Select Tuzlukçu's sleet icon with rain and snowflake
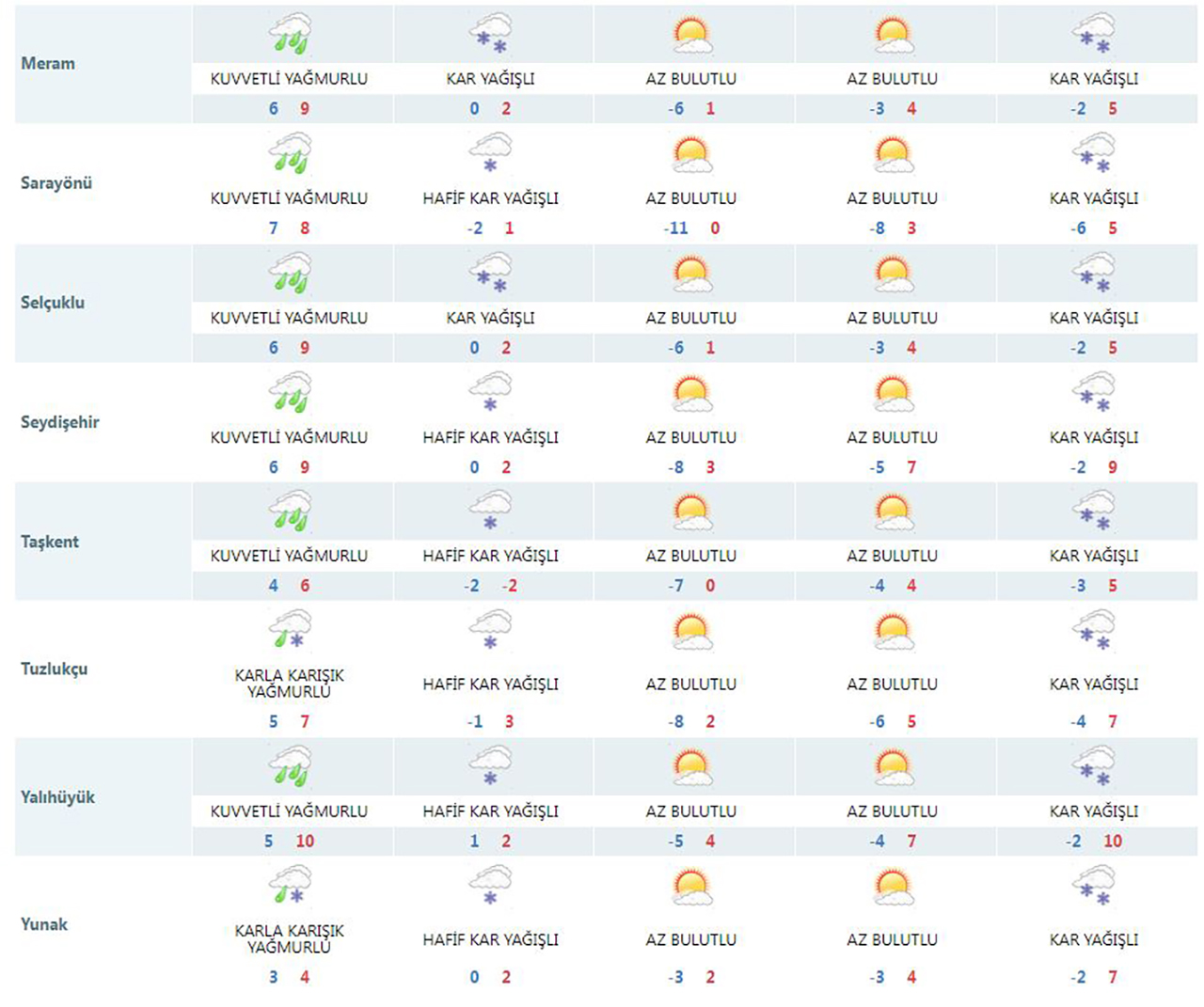The width and height of the screenshot is (1204, 1007). (x=290, y=629)
